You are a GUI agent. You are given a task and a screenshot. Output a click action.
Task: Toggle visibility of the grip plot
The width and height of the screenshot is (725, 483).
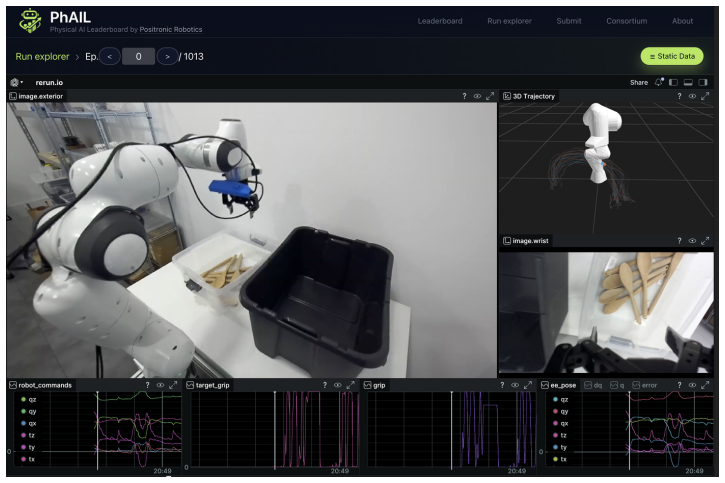(515, 385)
